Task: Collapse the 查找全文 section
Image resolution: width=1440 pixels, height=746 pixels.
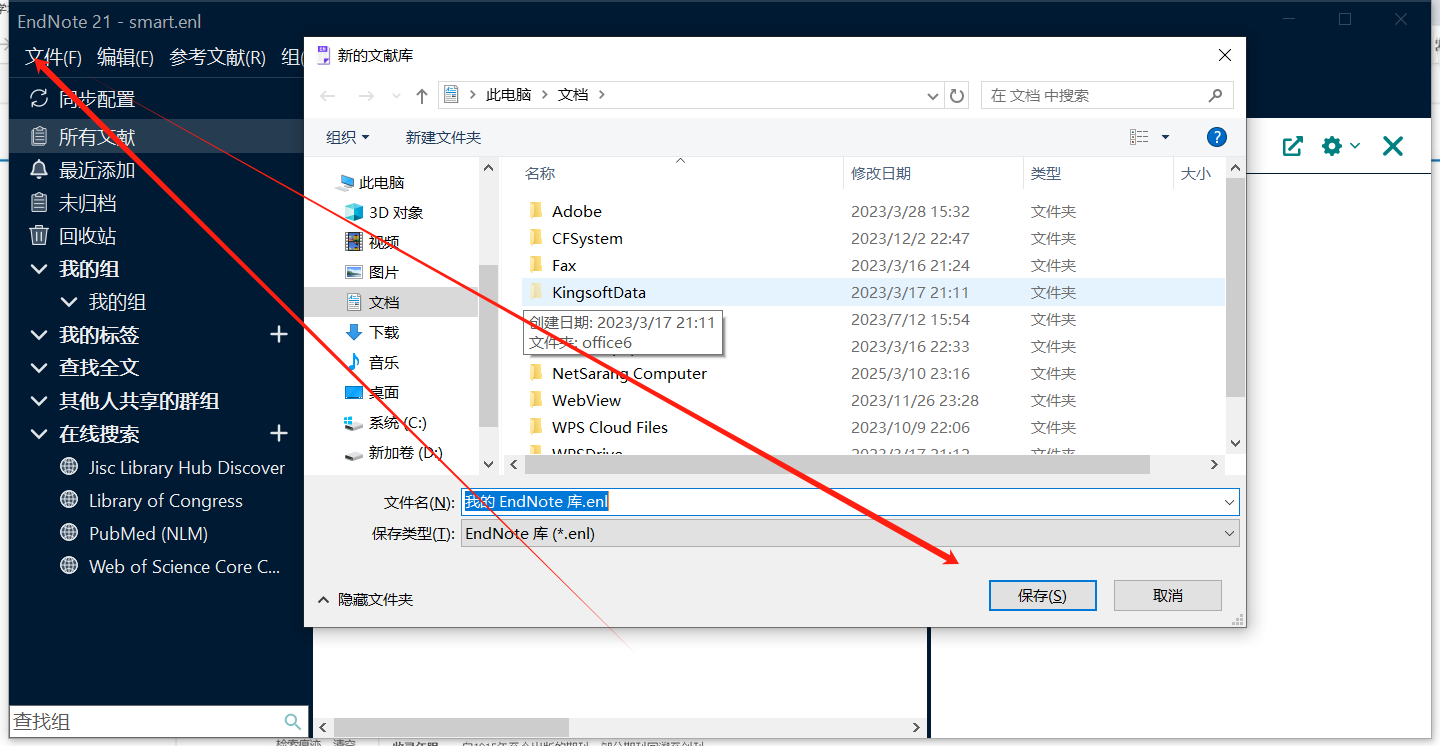Action: [x=39, y=368]
